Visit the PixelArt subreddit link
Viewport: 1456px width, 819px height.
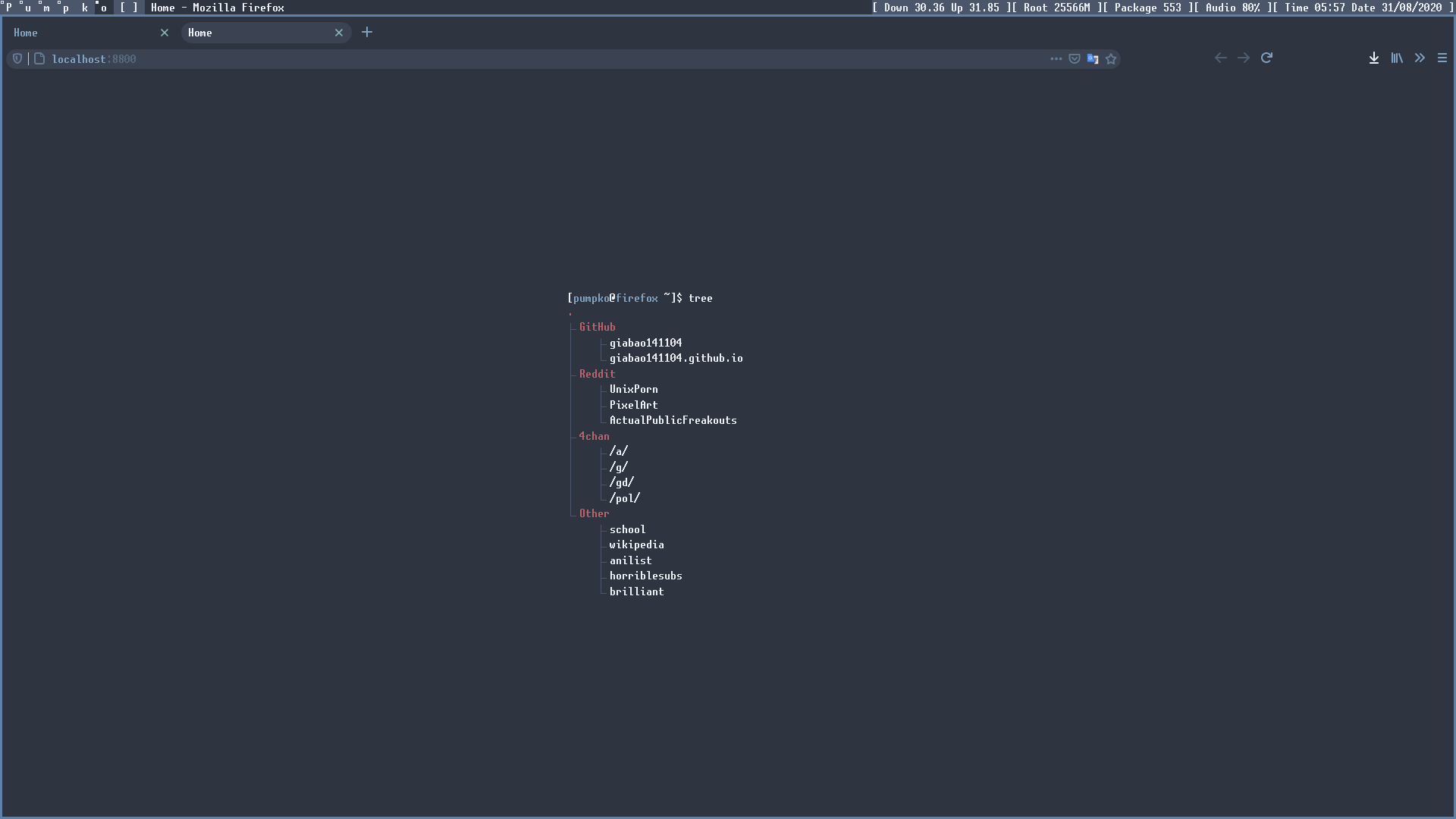633,405
